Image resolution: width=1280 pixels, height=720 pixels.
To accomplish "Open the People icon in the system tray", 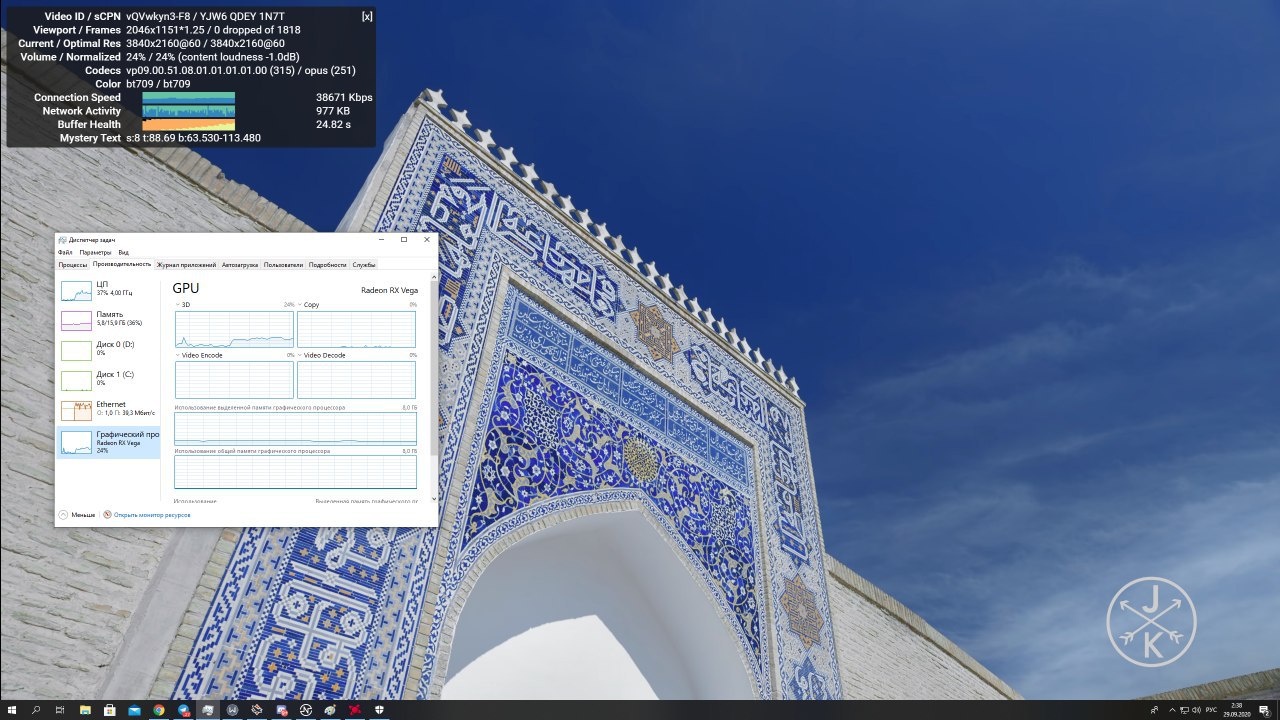I will 1154,710.
